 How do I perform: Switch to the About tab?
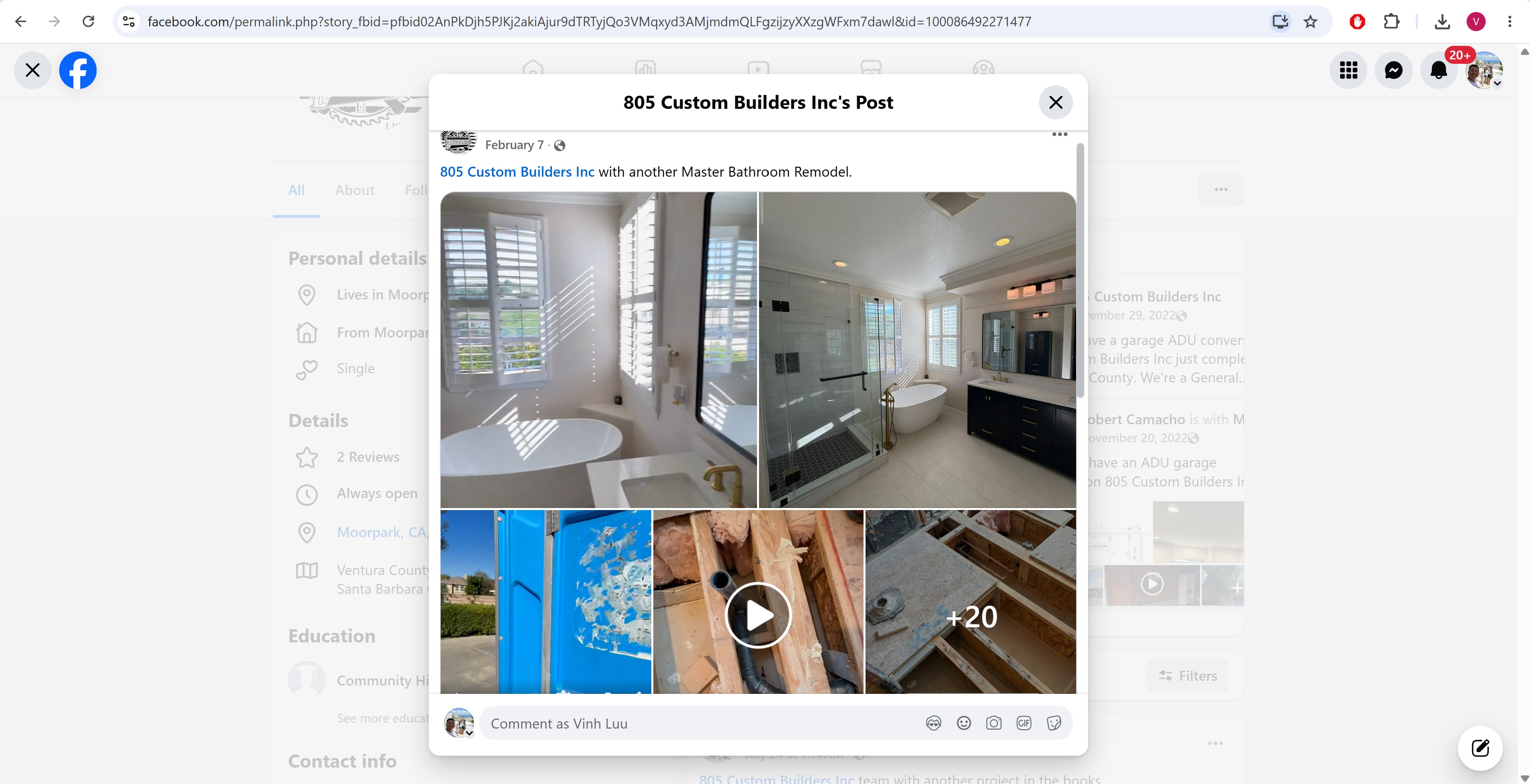355,190
